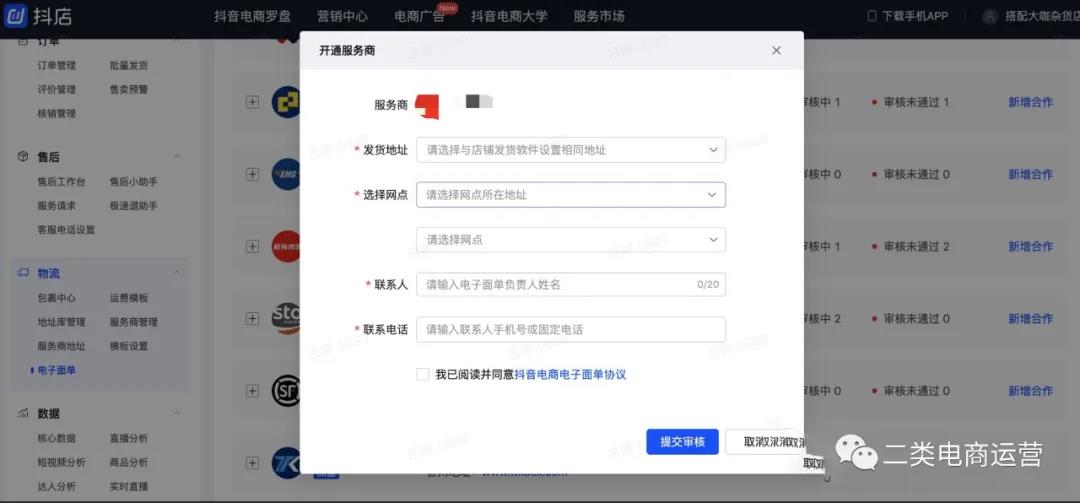Click the 物流 truck icon in sidebar
The image size is (1080, 503).
[x=23, y=273]
